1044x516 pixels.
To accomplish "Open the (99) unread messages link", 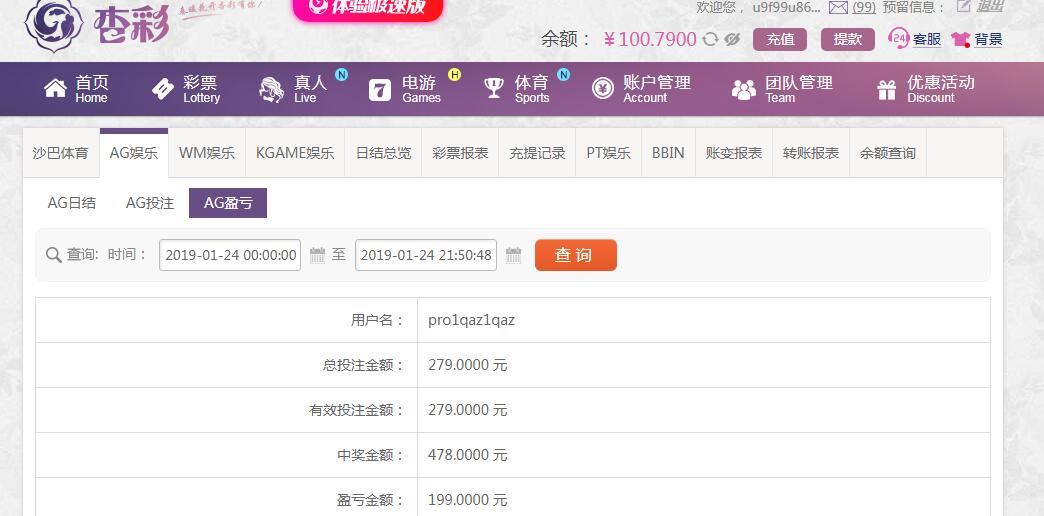I will coord(864,7).
